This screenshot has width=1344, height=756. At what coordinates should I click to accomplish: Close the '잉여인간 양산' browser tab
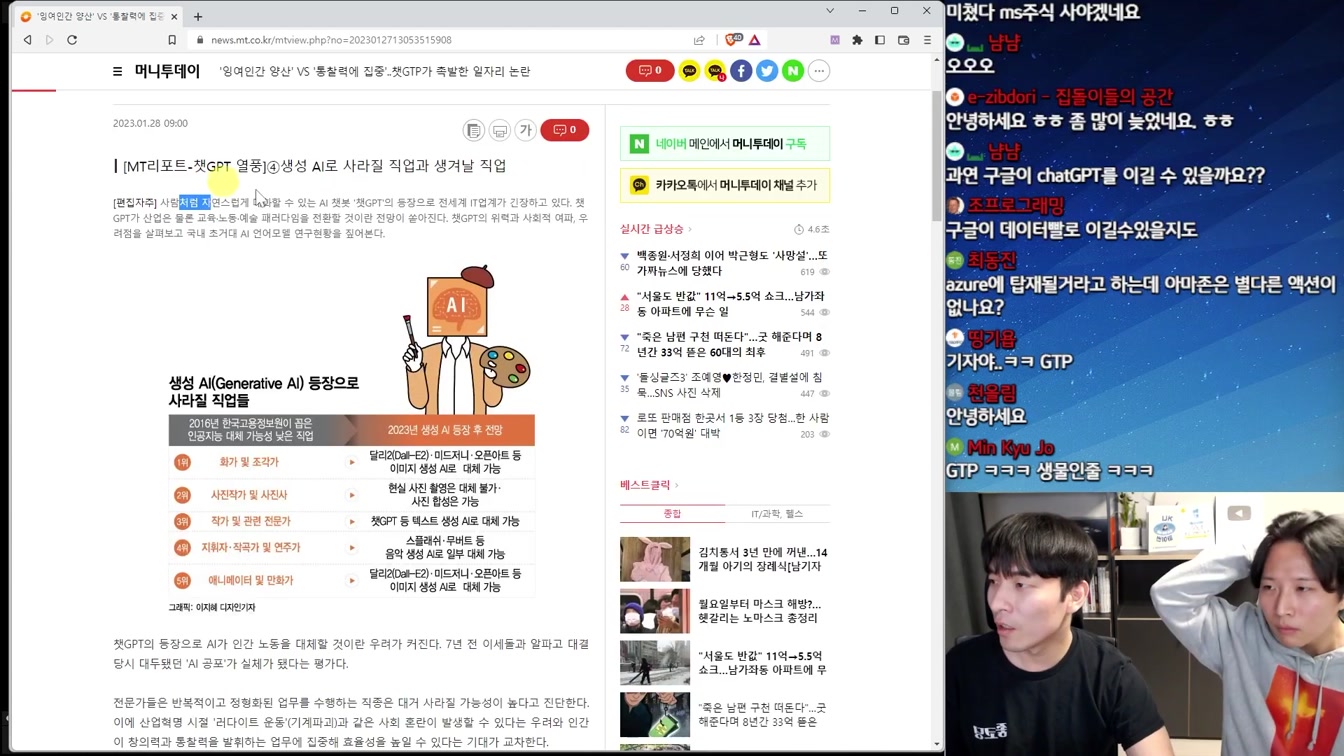(175, 16)
